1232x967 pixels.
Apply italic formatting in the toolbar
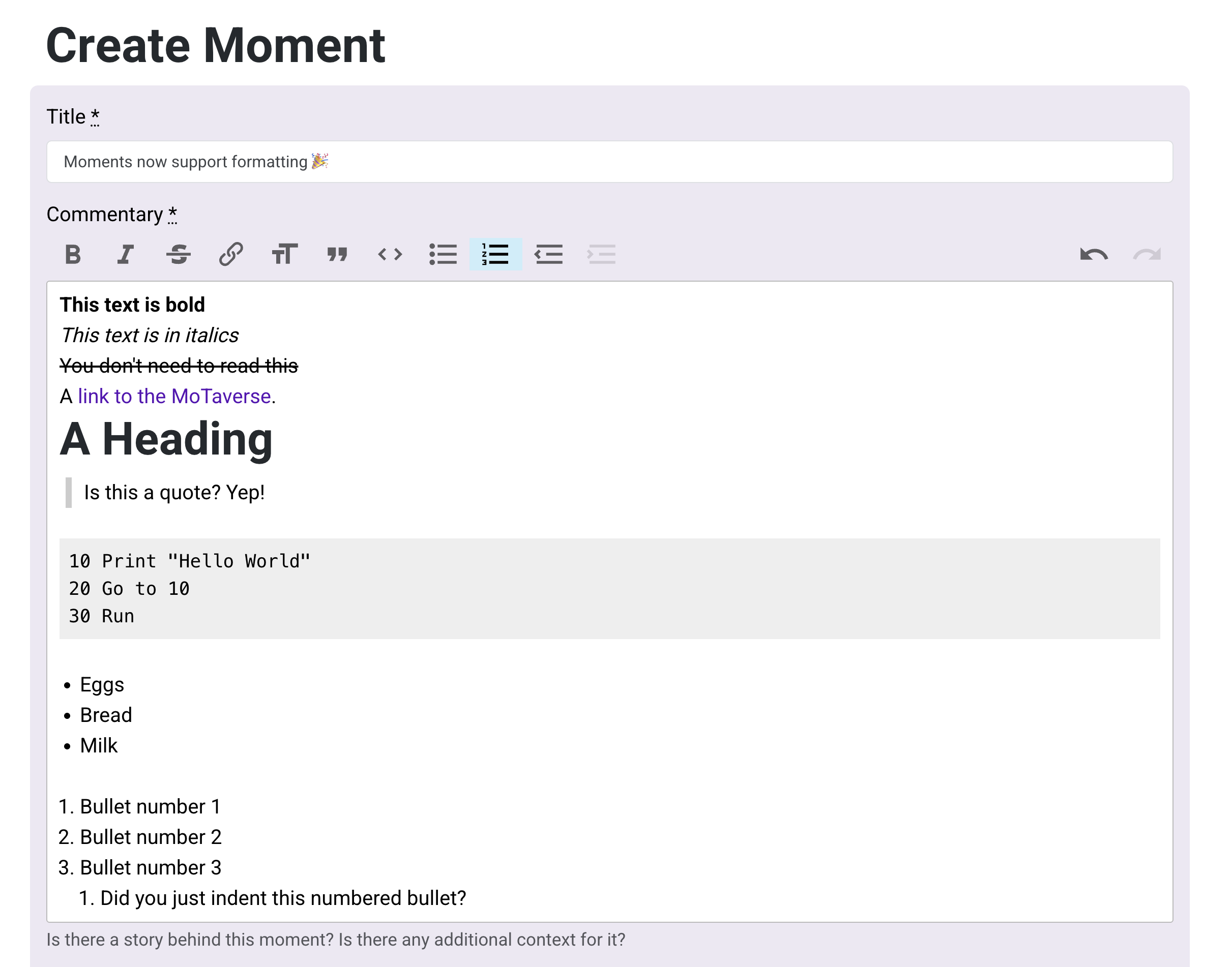[x=125, y=255]
